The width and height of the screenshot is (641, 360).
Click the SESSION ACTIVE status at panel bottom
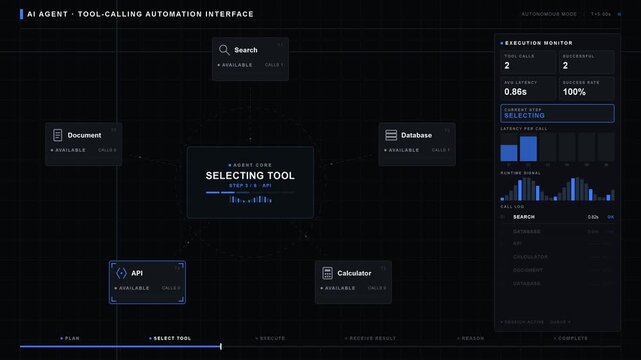pos(522,322)
